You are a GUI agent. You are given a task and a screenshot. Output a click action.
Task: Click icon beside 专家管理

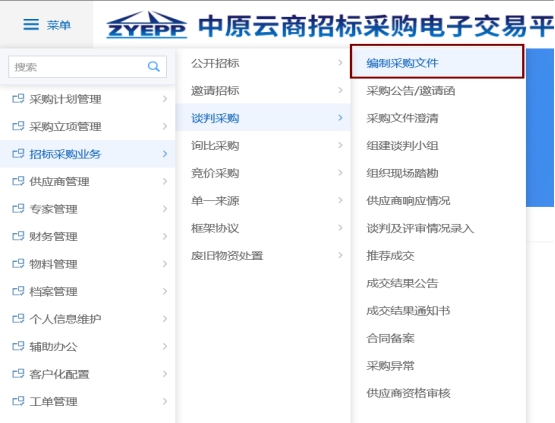point(18,209)
